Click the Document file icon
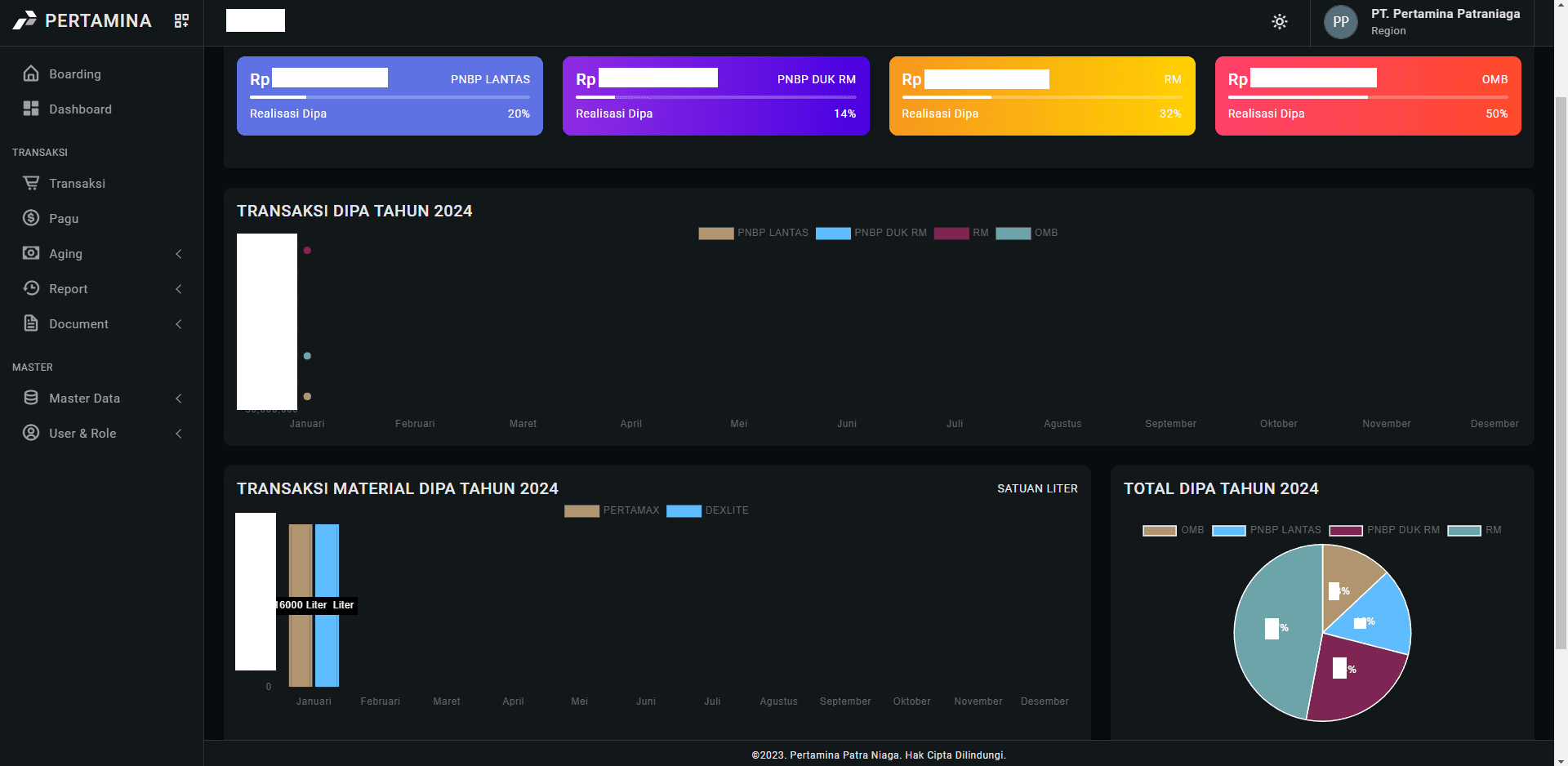Image resolution: width=1568 pixels, height=766 pixels. tap(31, 323)
